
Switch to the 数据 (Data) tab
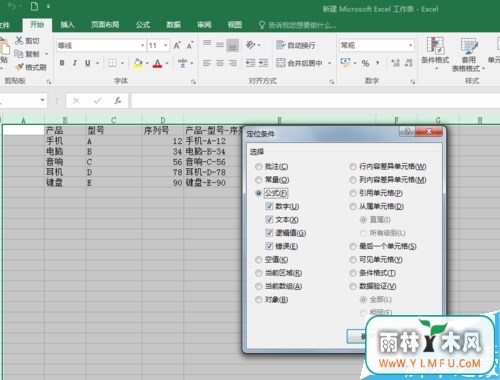(173, 24)
